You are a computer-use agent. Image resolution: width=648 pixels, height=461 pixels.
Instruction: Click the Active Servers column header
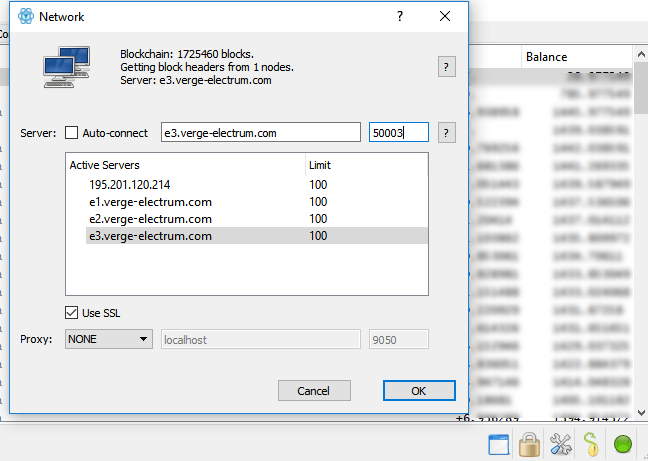coord(186,165)
